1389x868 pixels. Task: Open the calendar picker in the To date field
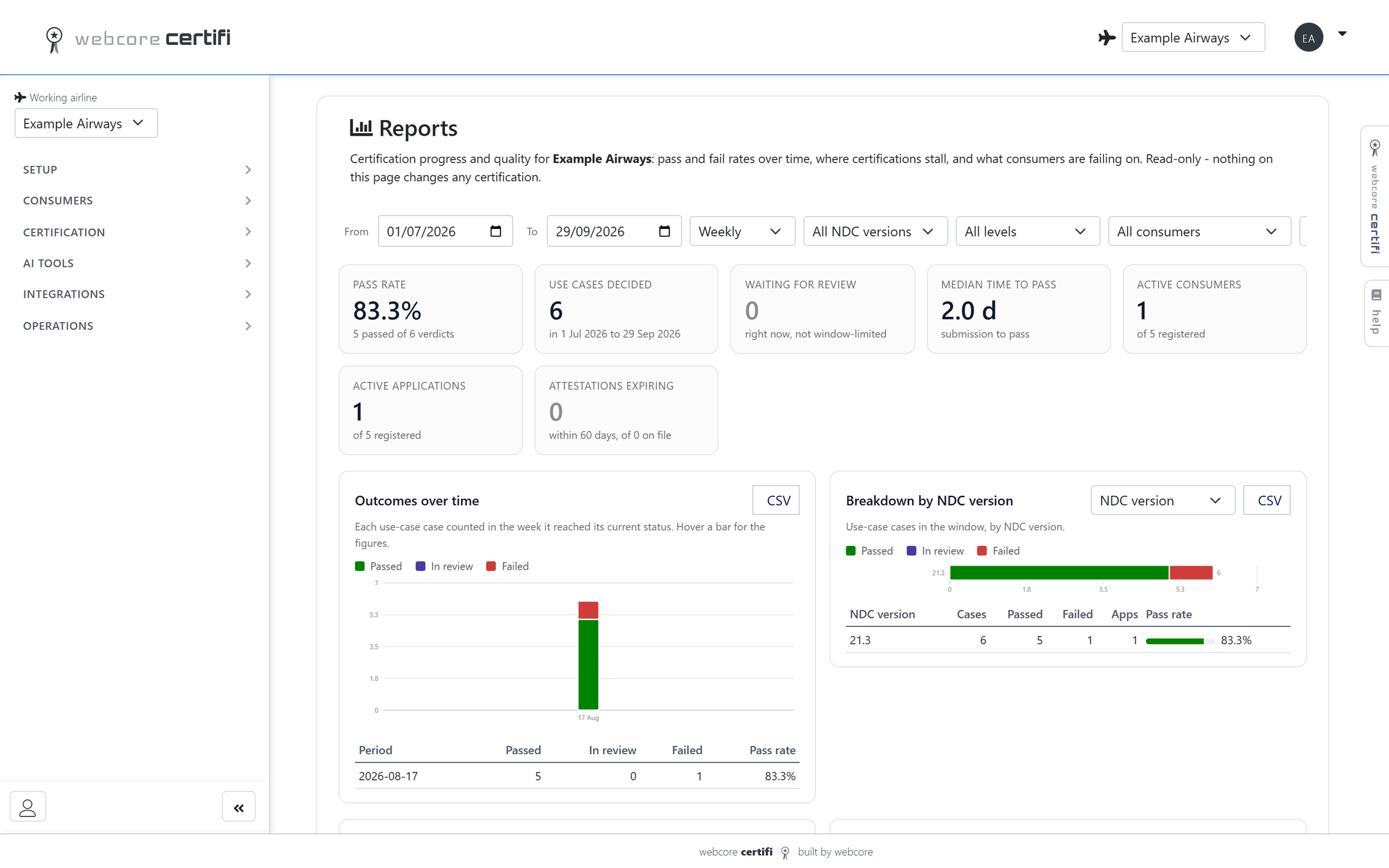(665, 231)
